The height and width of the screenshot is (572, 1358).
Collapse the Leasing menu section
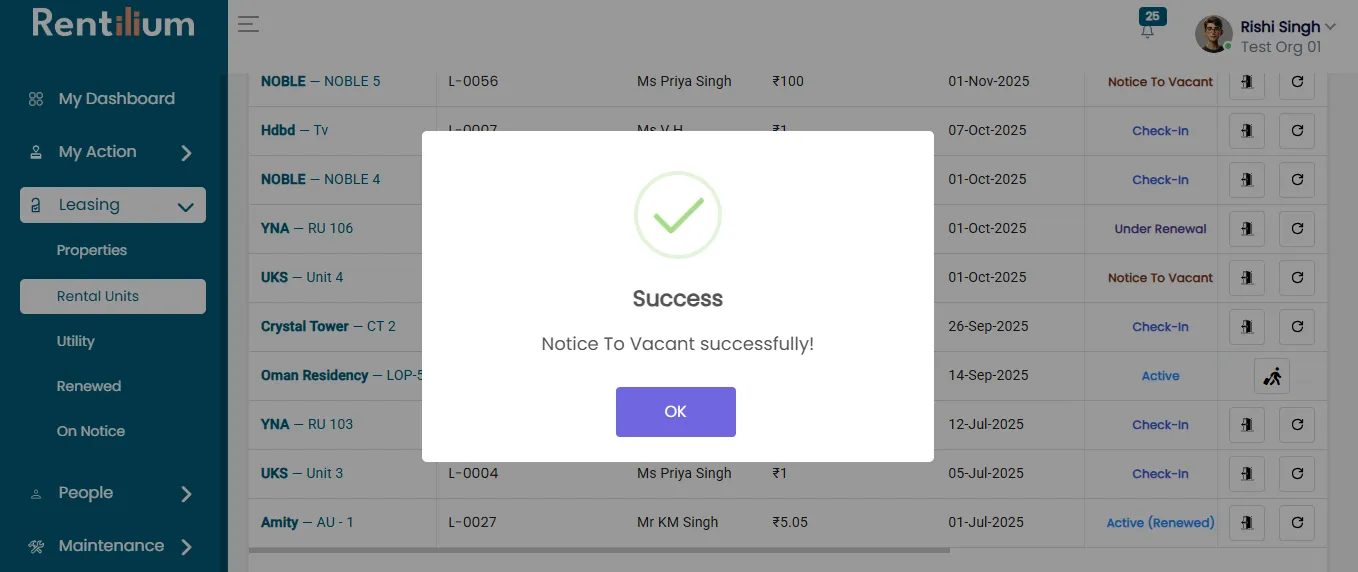point(113,205)
